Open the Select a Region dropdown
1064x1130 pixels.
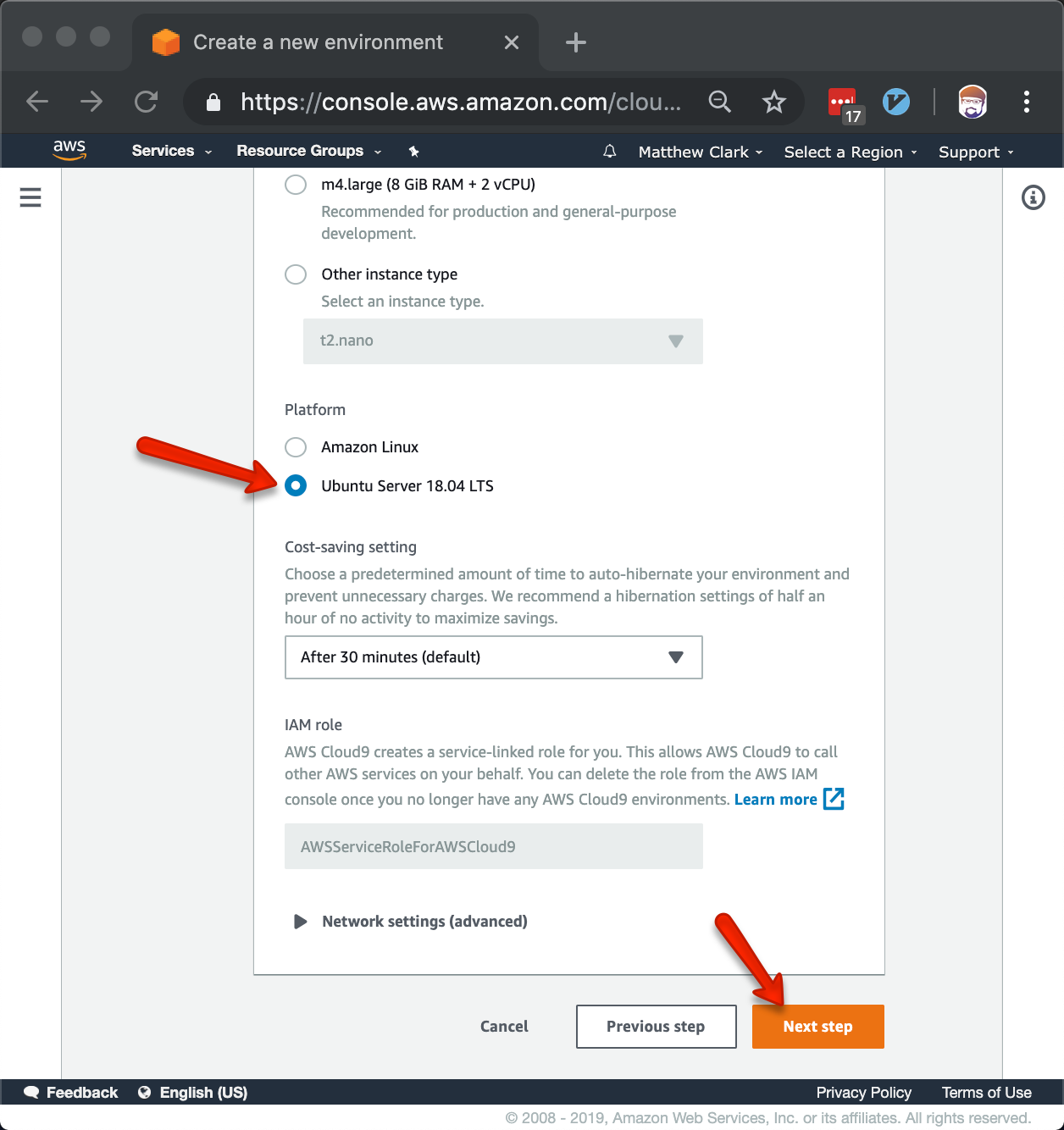[851, 152]
